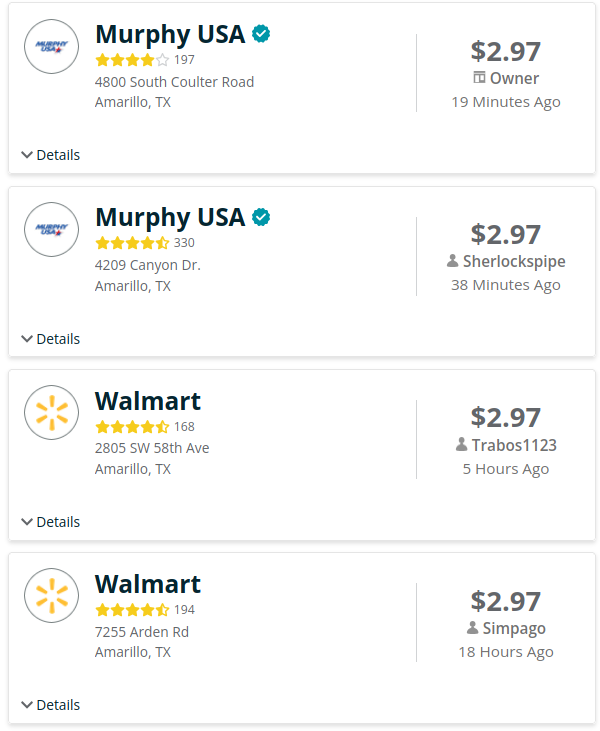Click the Owner store icon beside price

point(479,78)
